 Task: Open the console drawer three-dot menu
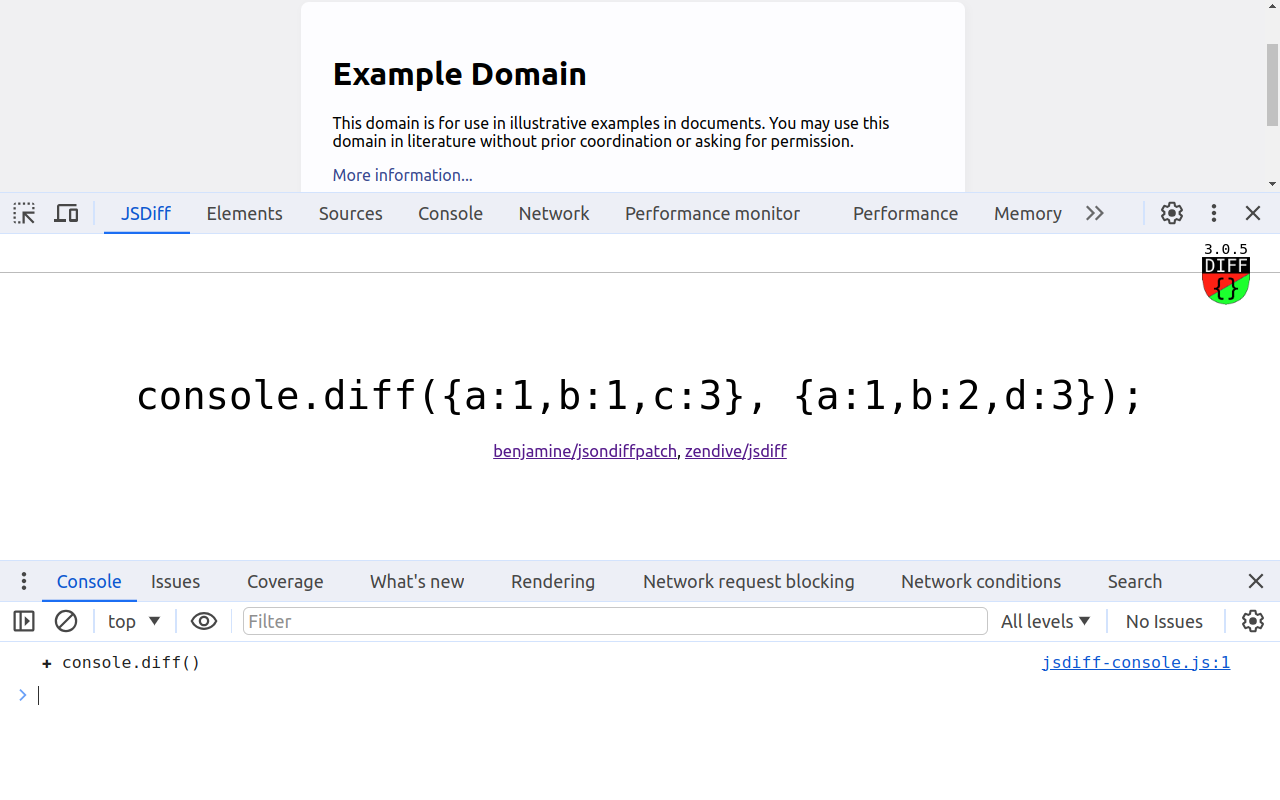point(23,581)
